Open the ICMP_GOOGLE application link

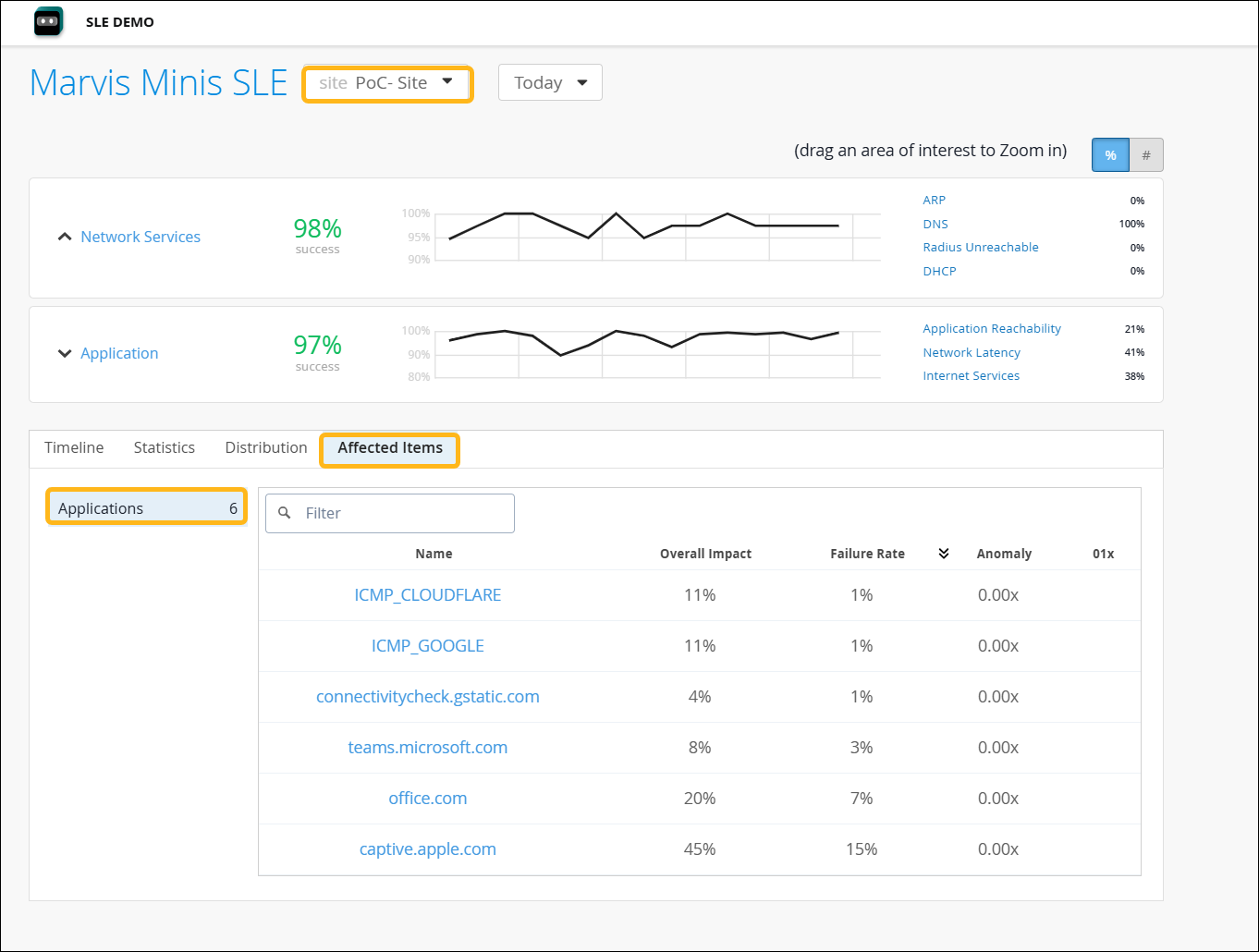pyautogui.click(x=427, y=645)
